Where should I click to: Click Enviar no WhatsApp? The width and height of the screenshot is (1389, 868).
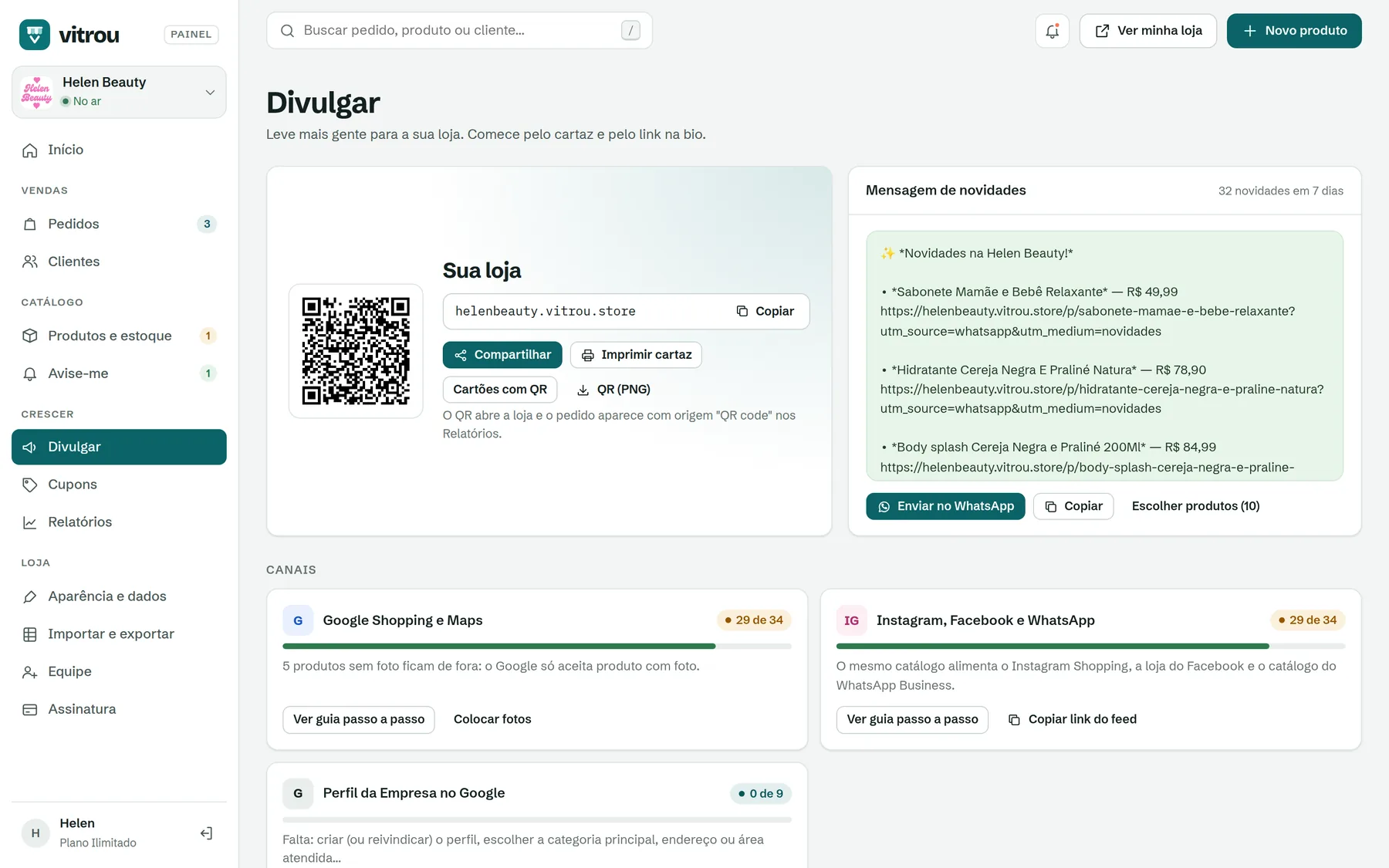(x=945, y=506)
